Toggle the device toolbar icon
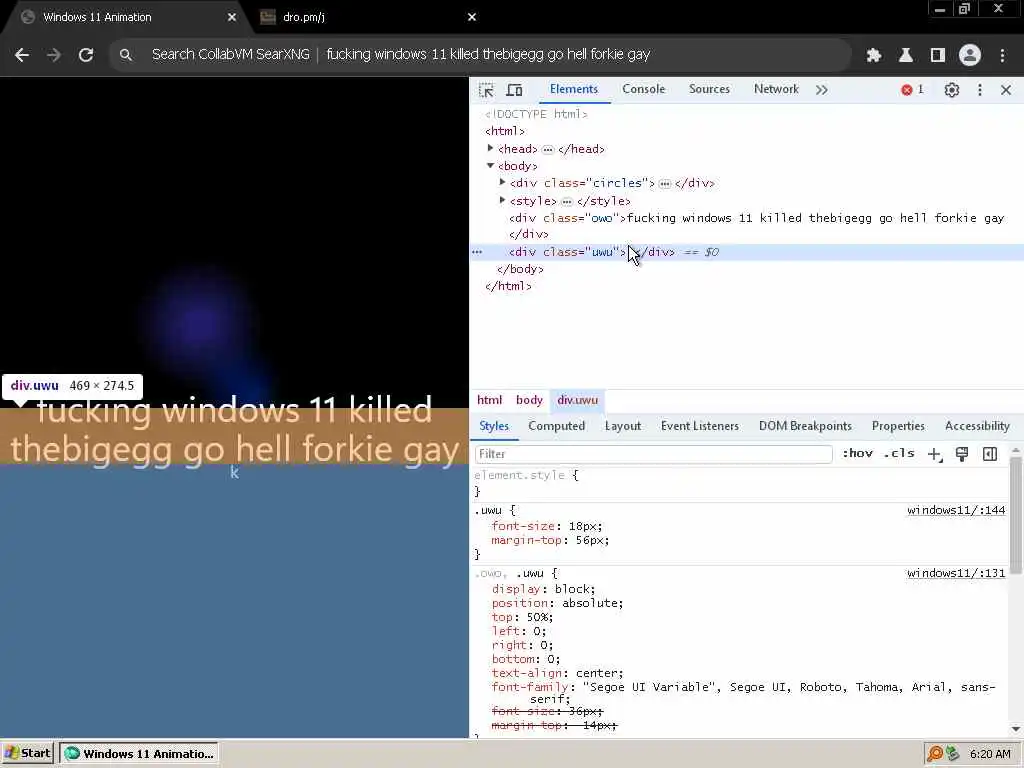The image size is (1024, 768). (x=515, y=90)
